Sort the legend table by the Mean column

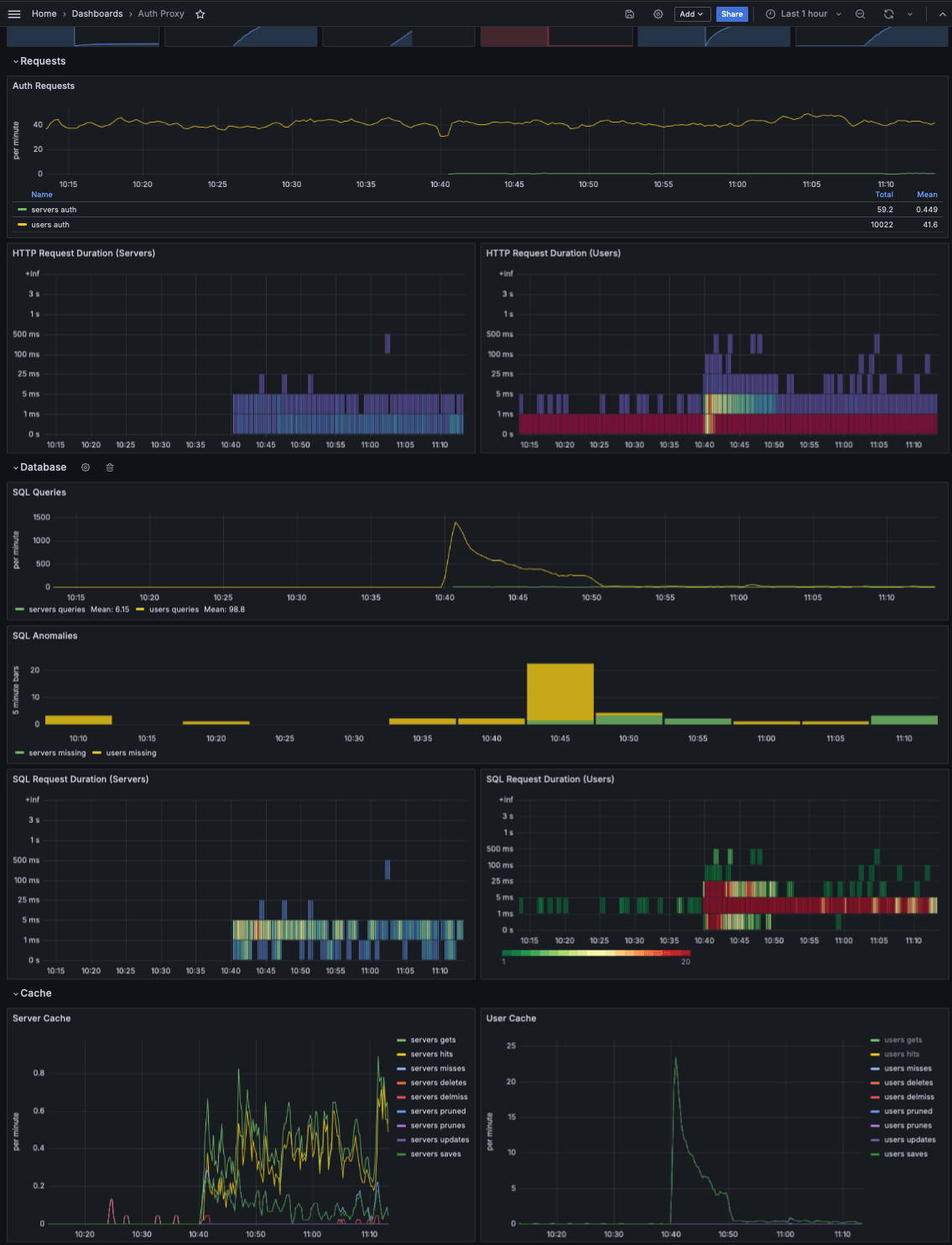point(926,194)
